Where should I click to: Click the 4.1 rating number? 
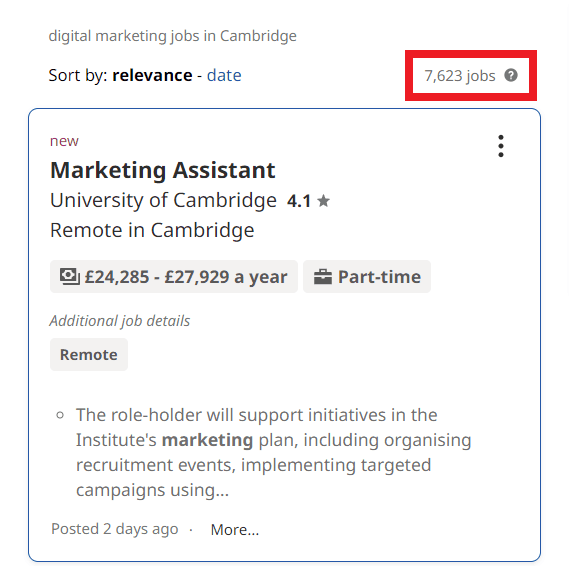tap(299, 201)
